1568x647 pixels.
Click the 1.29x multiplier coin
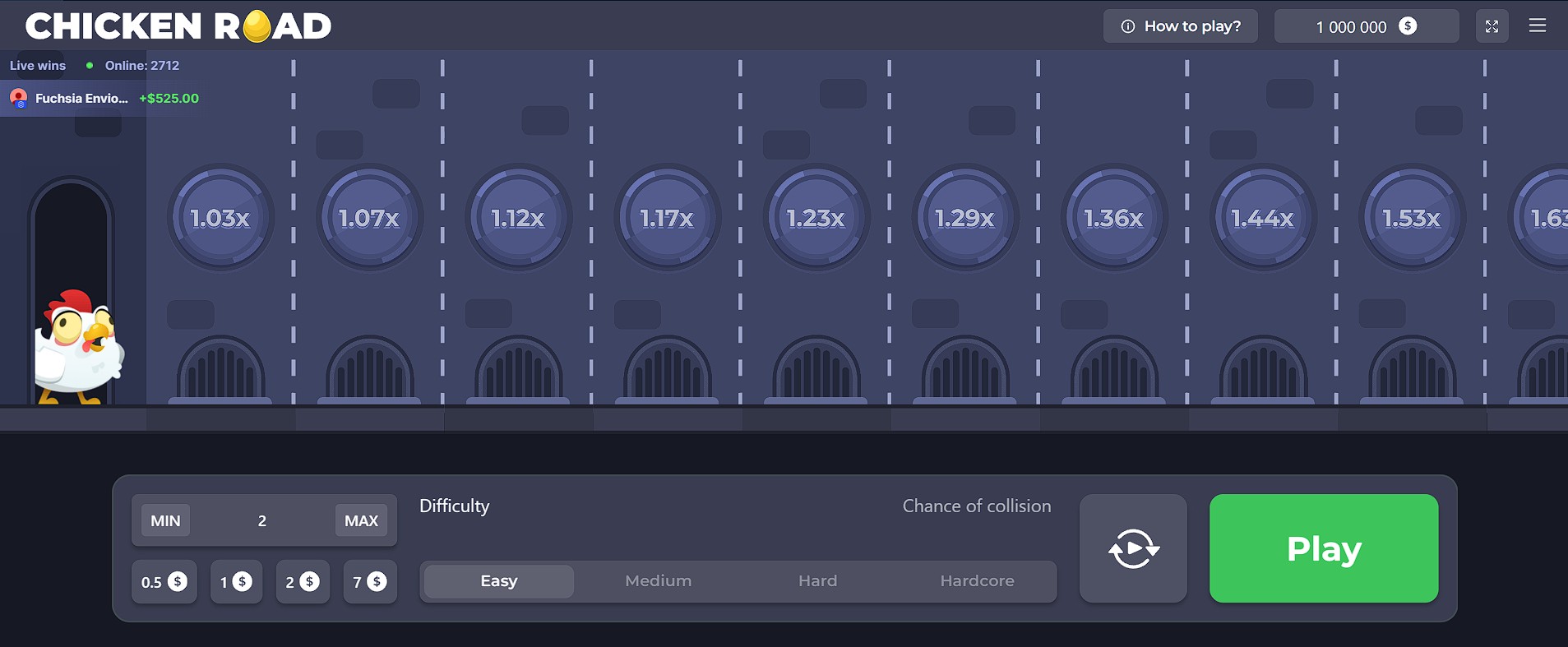tap(965, 218)
